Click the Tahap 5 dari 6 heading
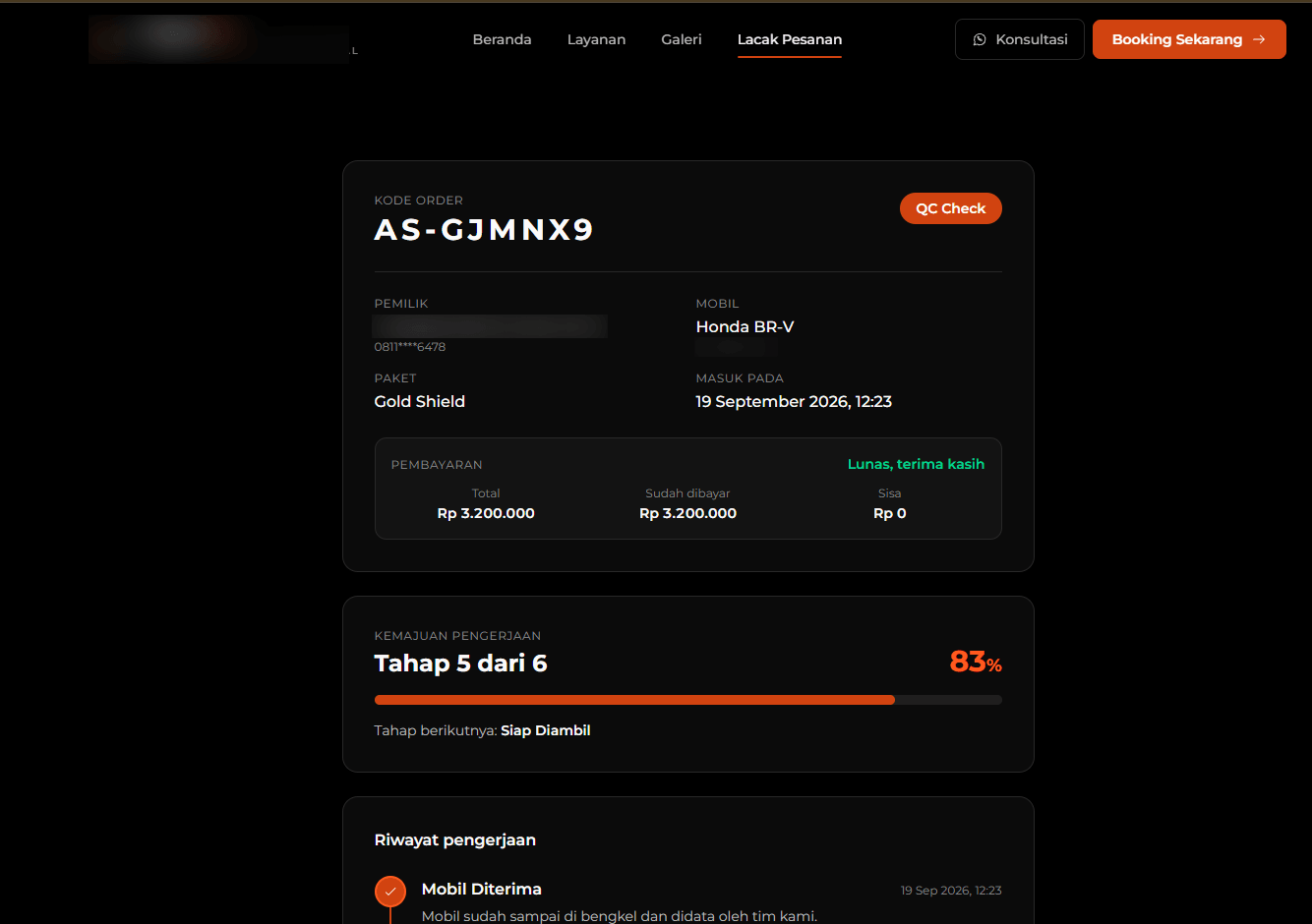Image resolution: width=1312 pixels, height=924 pixels. pos(461,664)
